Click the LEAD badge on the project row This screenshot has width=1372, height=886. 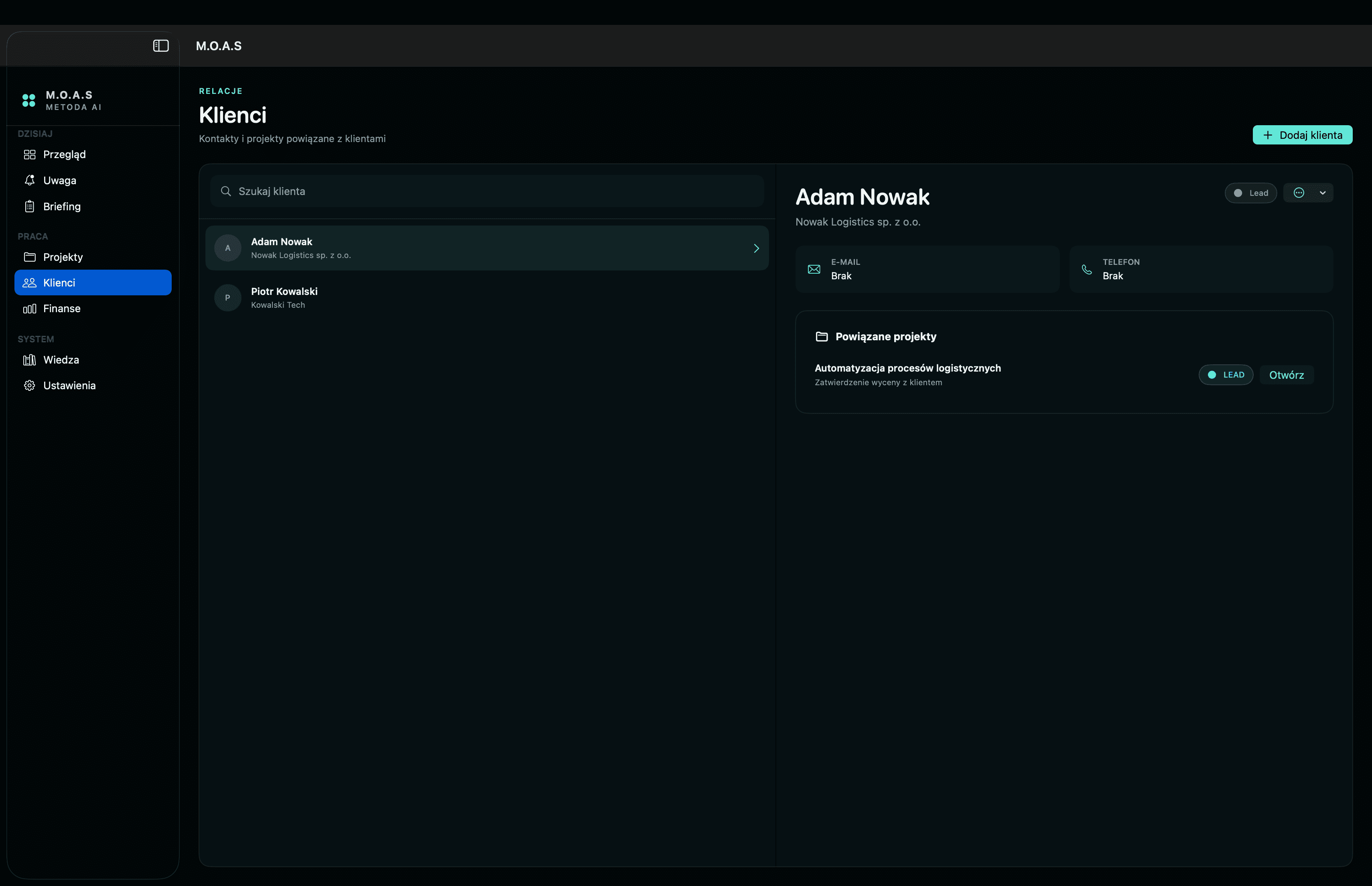(x=1226, y=374)
